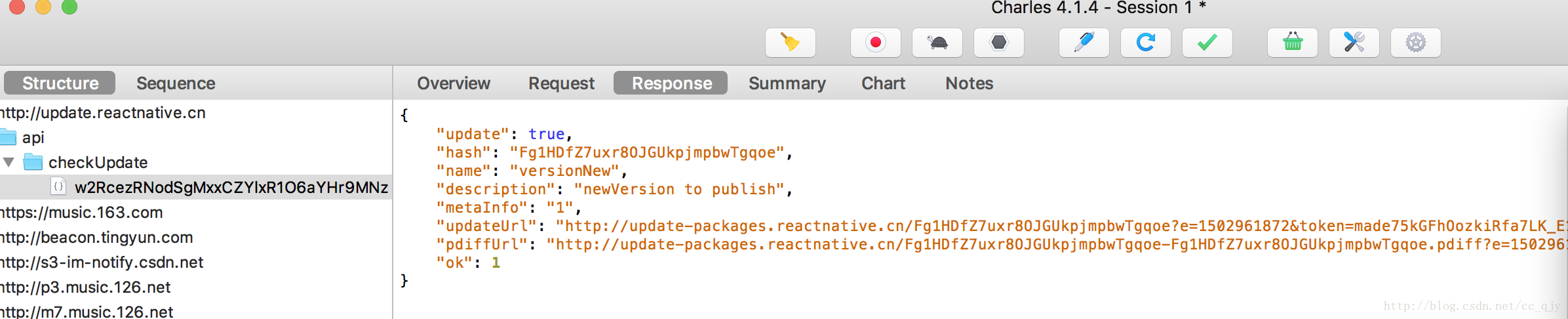Toggle breakpoints with the hexagon icon
Screen dimensions: 1568x319
[x=998, y=43]
